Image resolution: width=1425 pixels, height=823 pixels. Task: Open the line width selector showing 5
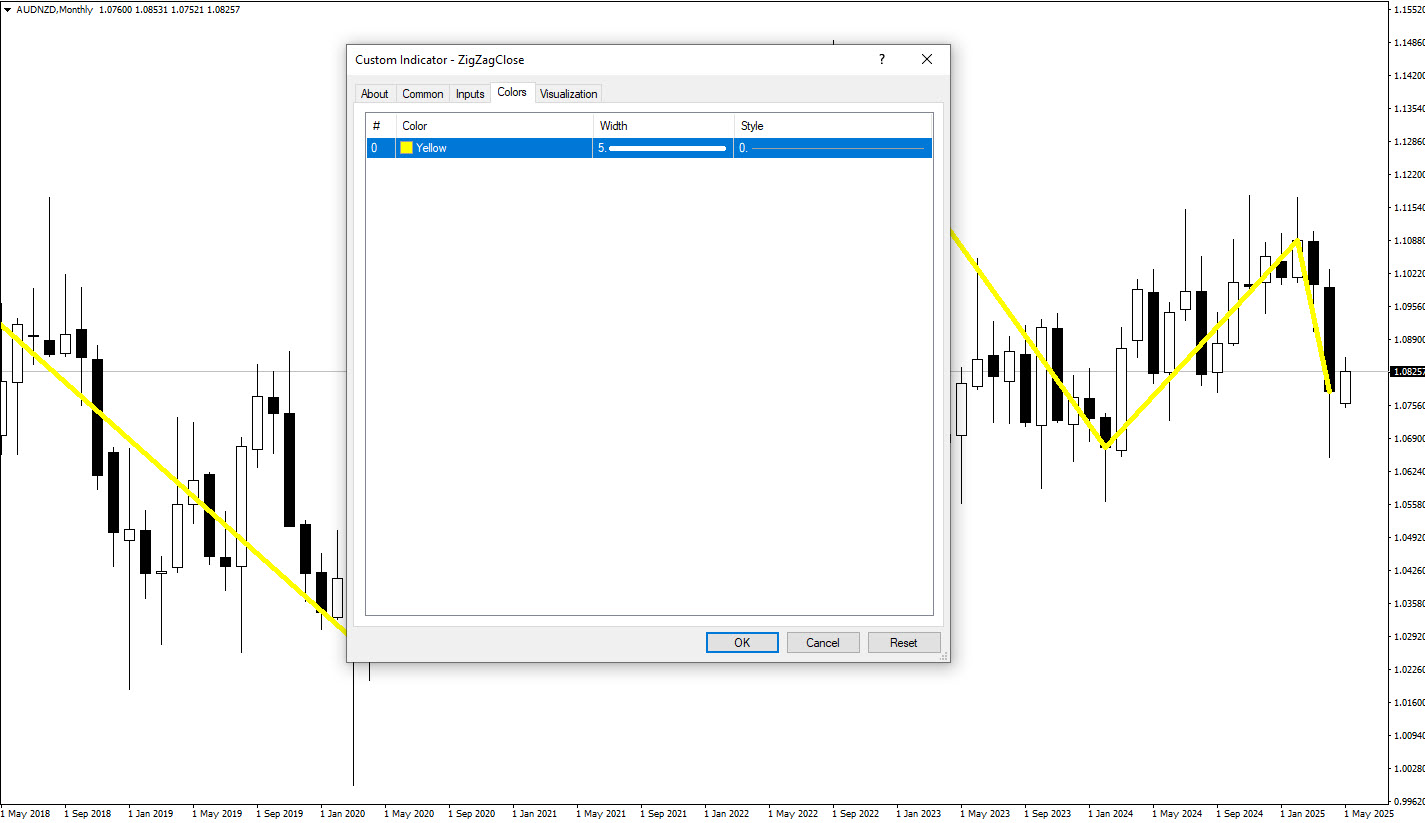pyautogui.click(x=663, y=148)
